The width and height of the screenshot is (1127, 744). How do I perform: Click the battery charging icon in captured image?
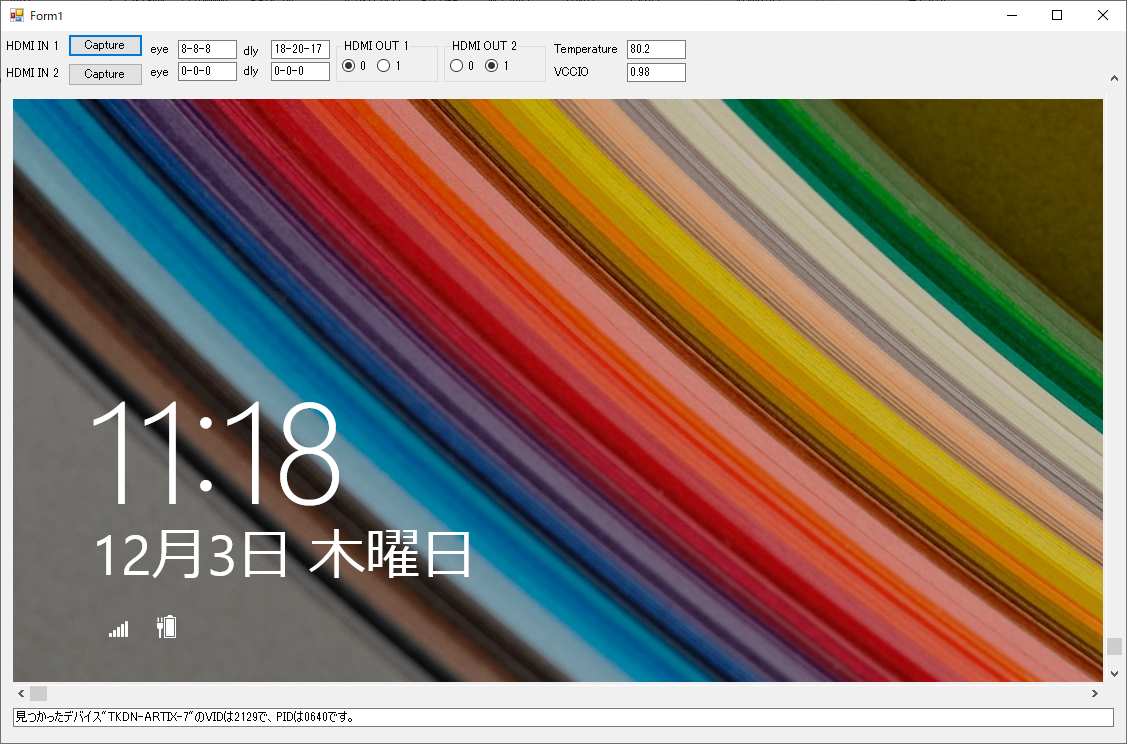coord(166,627)
